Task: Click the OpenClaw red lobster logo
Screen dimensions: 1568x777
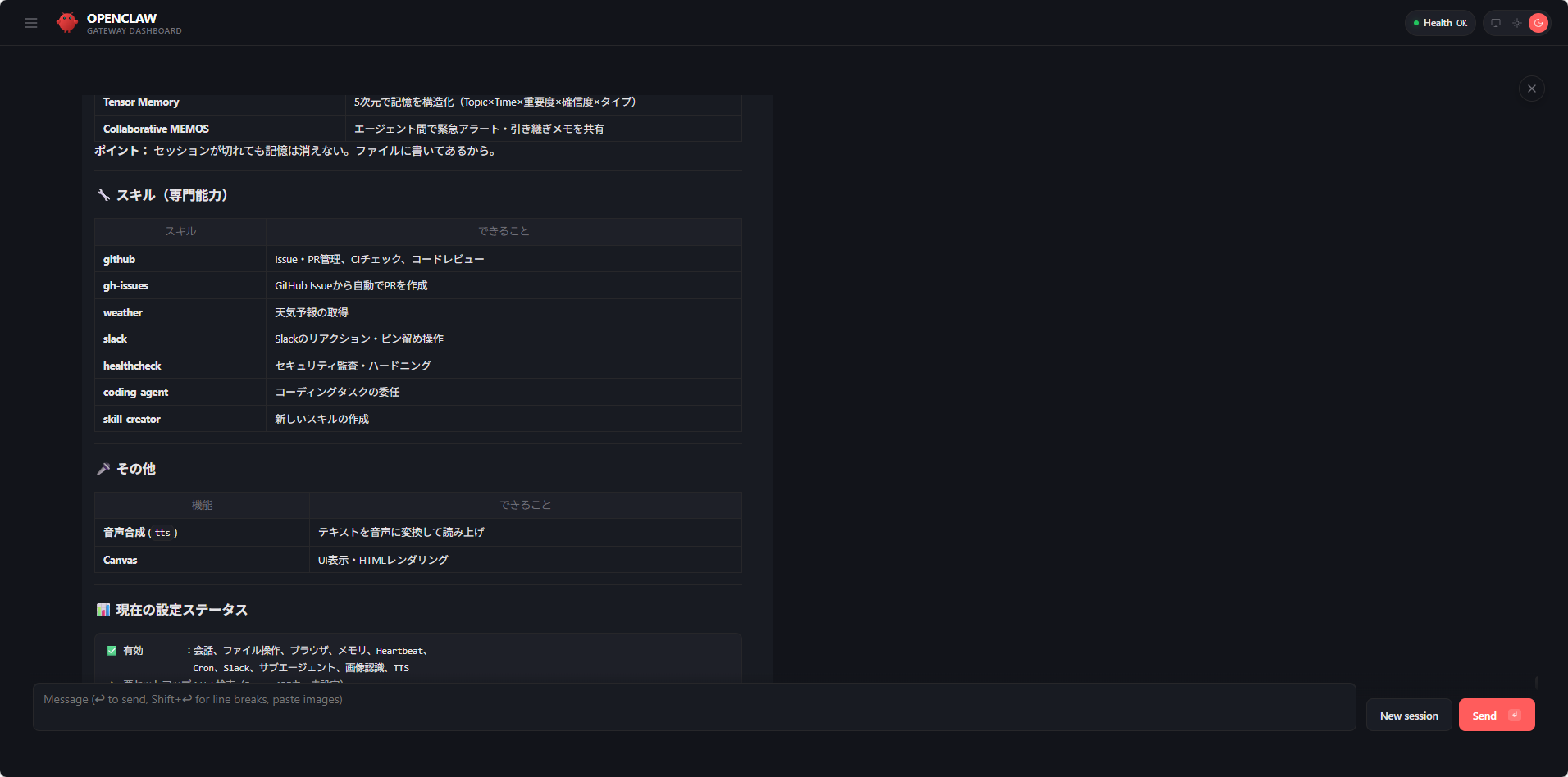Action: tap(67, 23)
